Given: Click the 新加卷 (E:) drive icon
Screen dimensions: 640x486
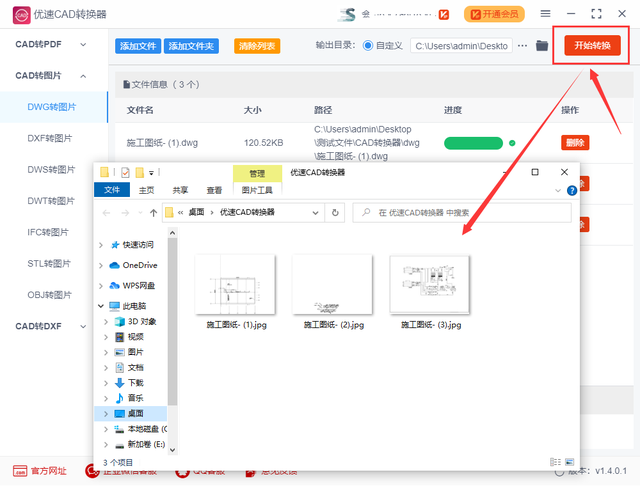Looking at the screenshot, I should [x=120, y=445].
